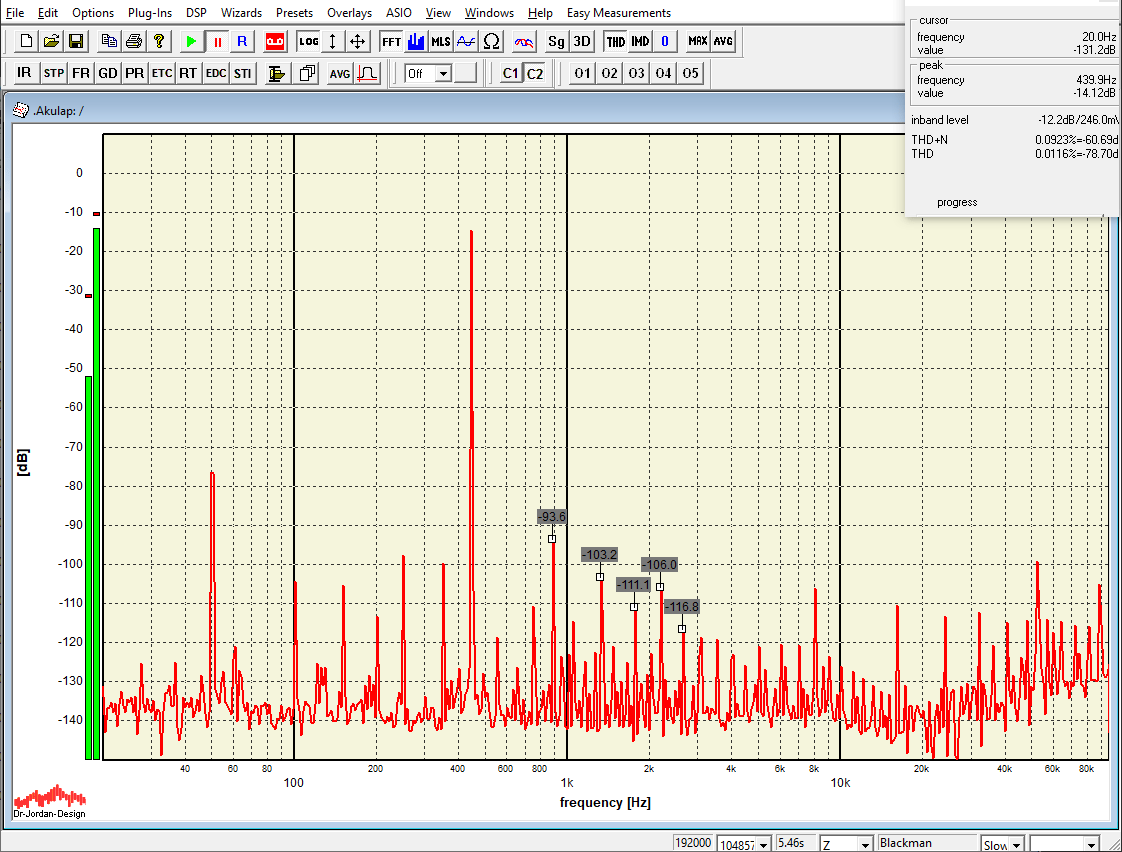
Task: Click the blue R repeat button
Action: pyautogui.click(x=242, y=41)
